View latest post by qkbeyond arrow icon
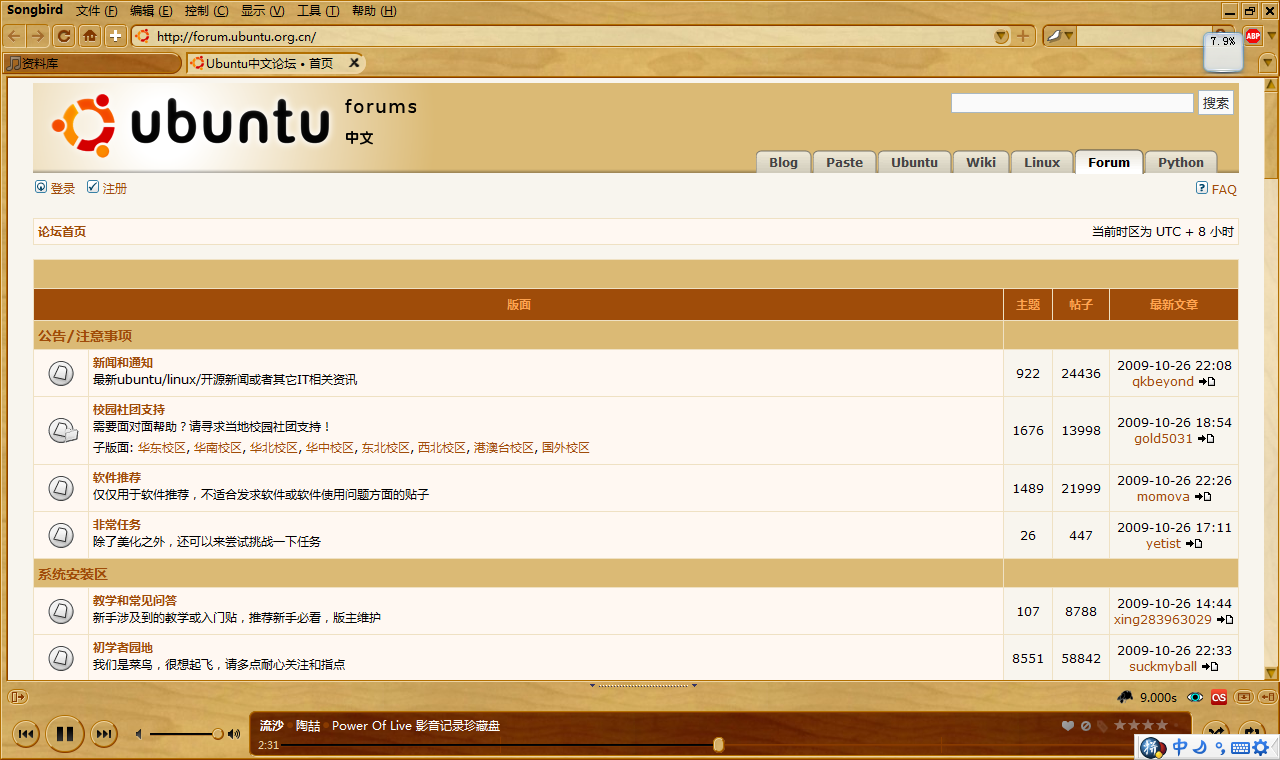The image size is (1280, 760). [x=1207, y=382]
